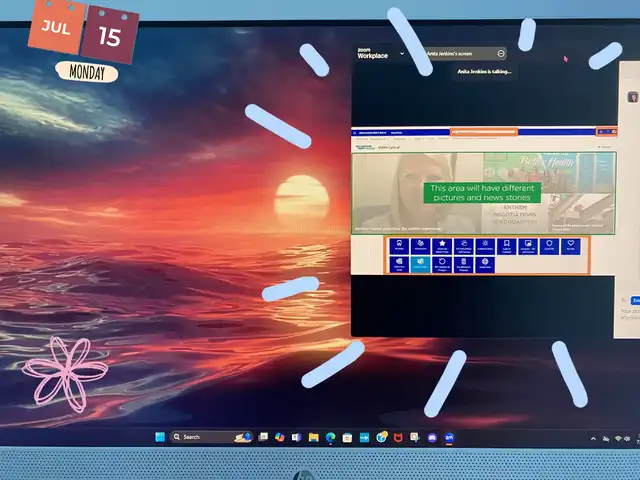Click the star icon tile in the intranet grid
The image size is (640, 480).
pyautogui.click(x=443, y=245)
